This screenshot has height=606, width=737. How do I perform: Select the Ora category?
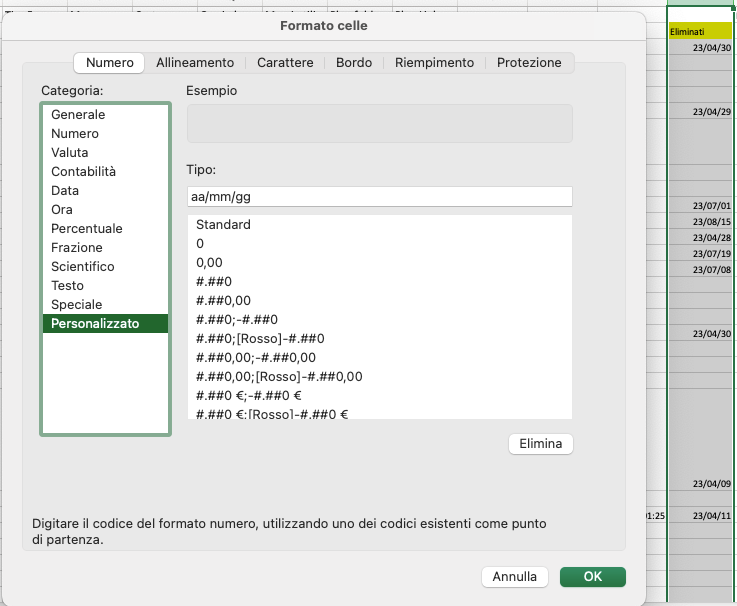point(105,210)
